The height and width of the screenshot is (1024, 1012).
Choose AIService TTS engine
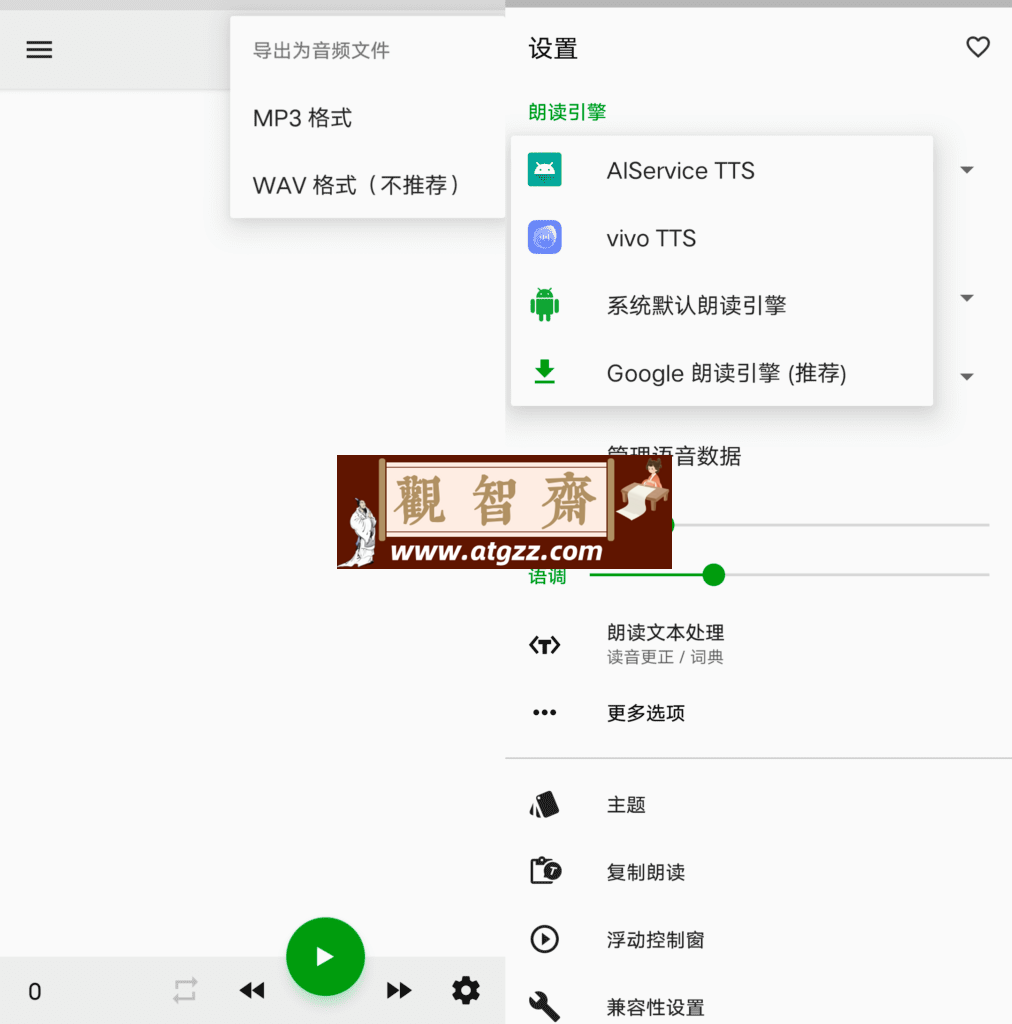point(721,170)
